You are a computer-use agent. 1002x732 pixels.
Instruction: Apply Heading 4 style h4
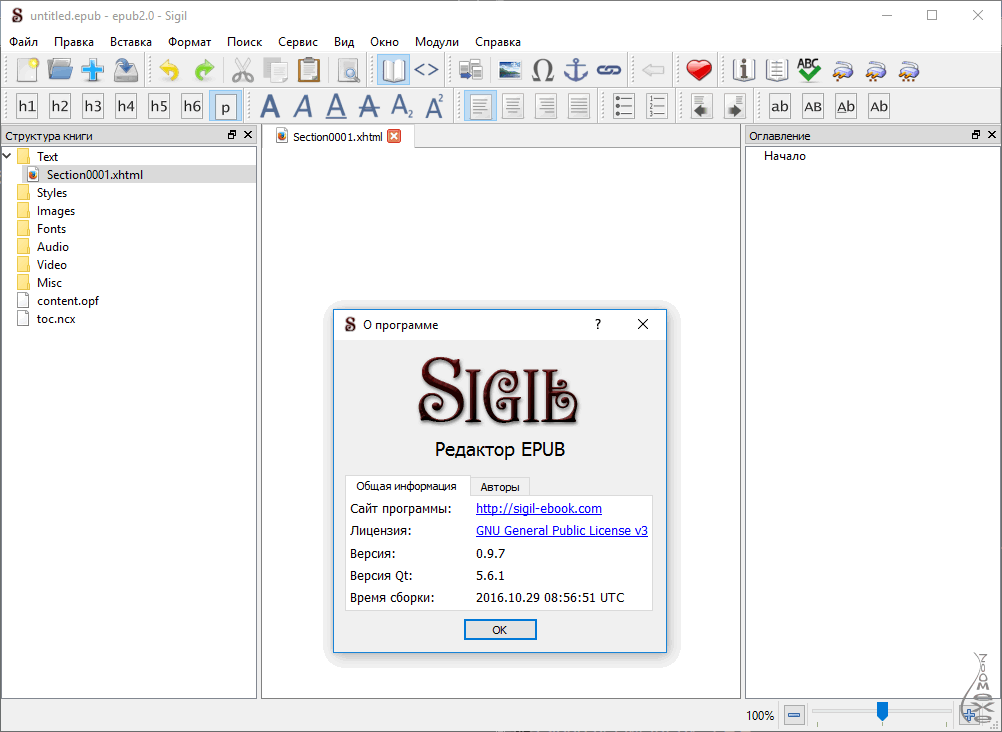tap(126, 106)
